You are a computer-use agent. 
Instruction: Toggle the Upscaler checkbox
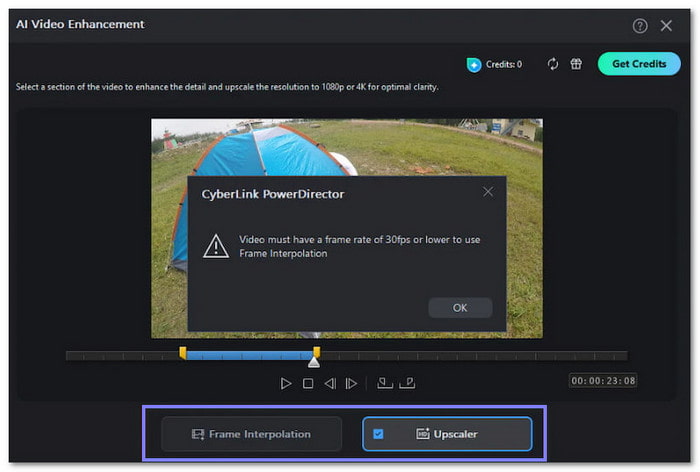(378, 434)
